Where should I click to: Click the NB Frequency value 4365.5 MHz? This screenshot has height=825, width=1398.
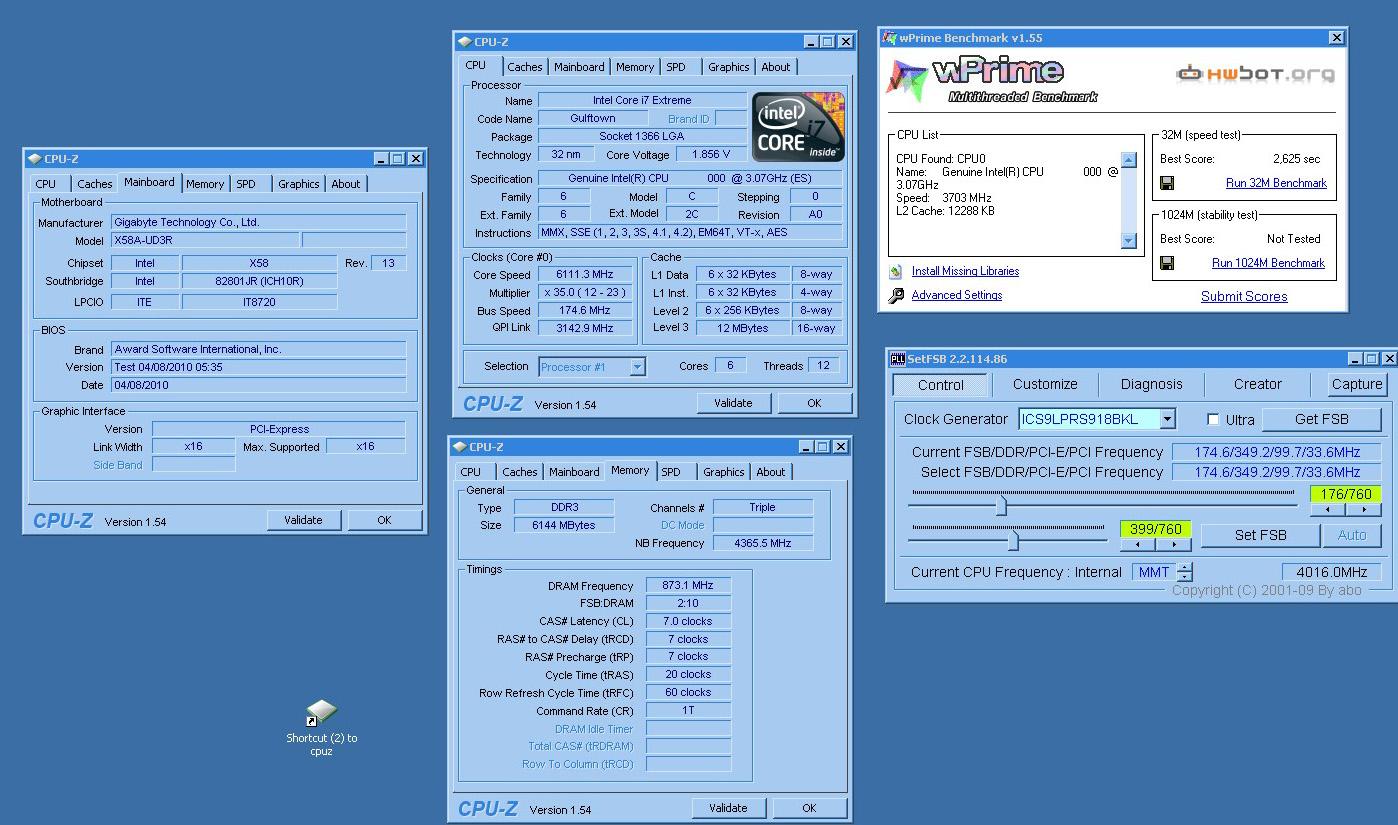[762, 544]
